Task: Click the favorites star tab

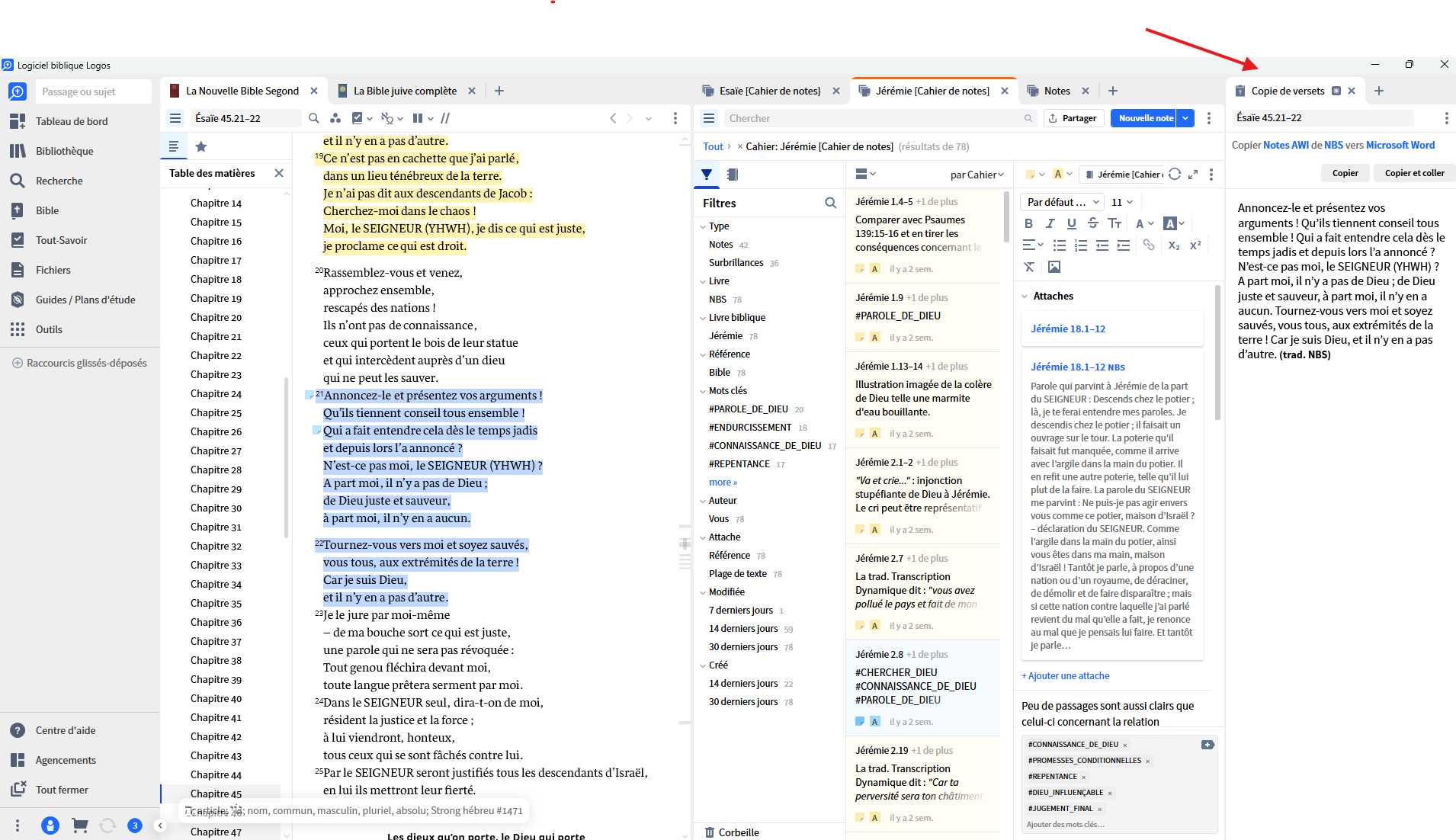Action: tap(201, 146)
